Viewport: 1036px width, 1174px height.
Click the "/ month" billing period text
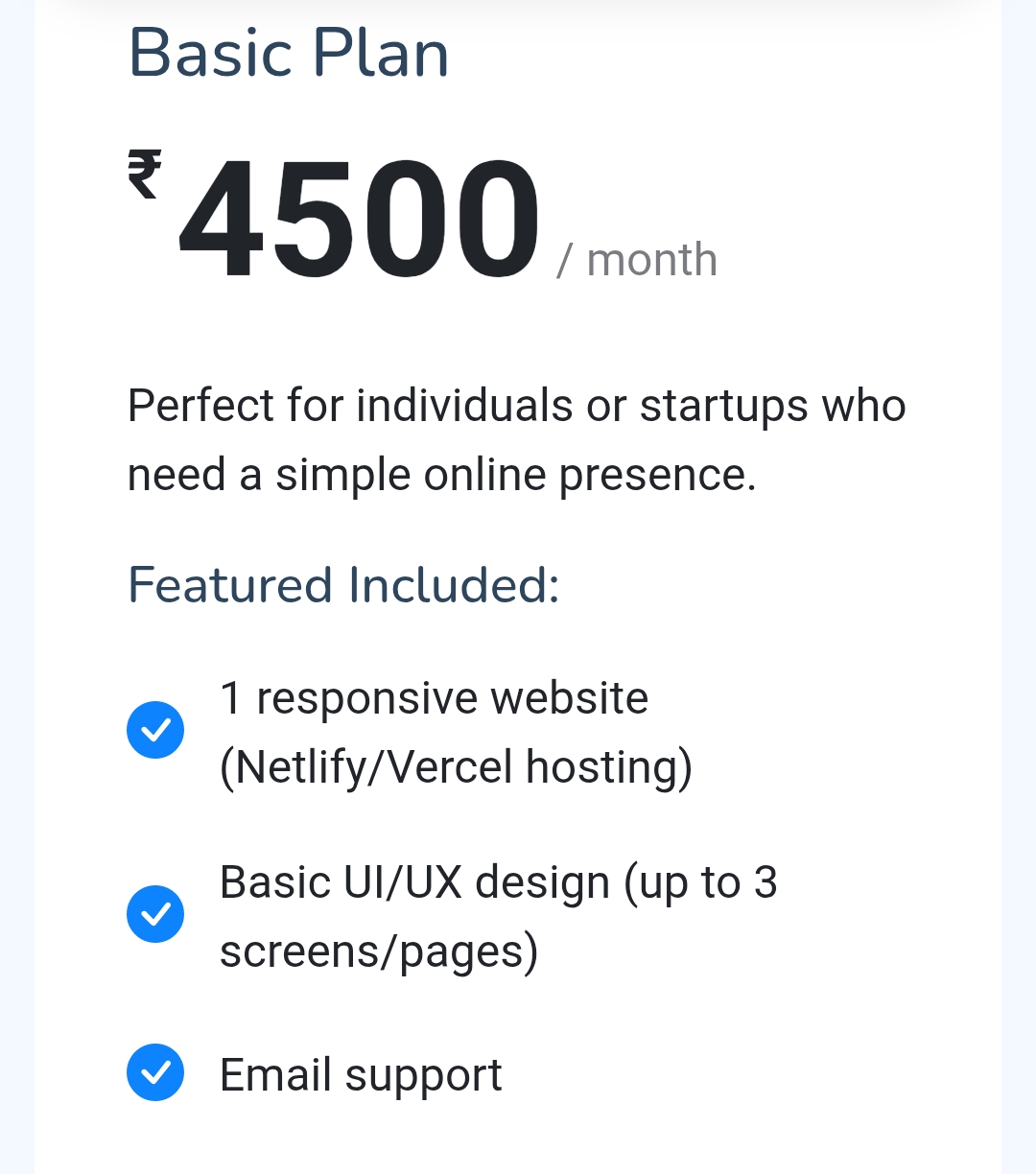(637, 260)
